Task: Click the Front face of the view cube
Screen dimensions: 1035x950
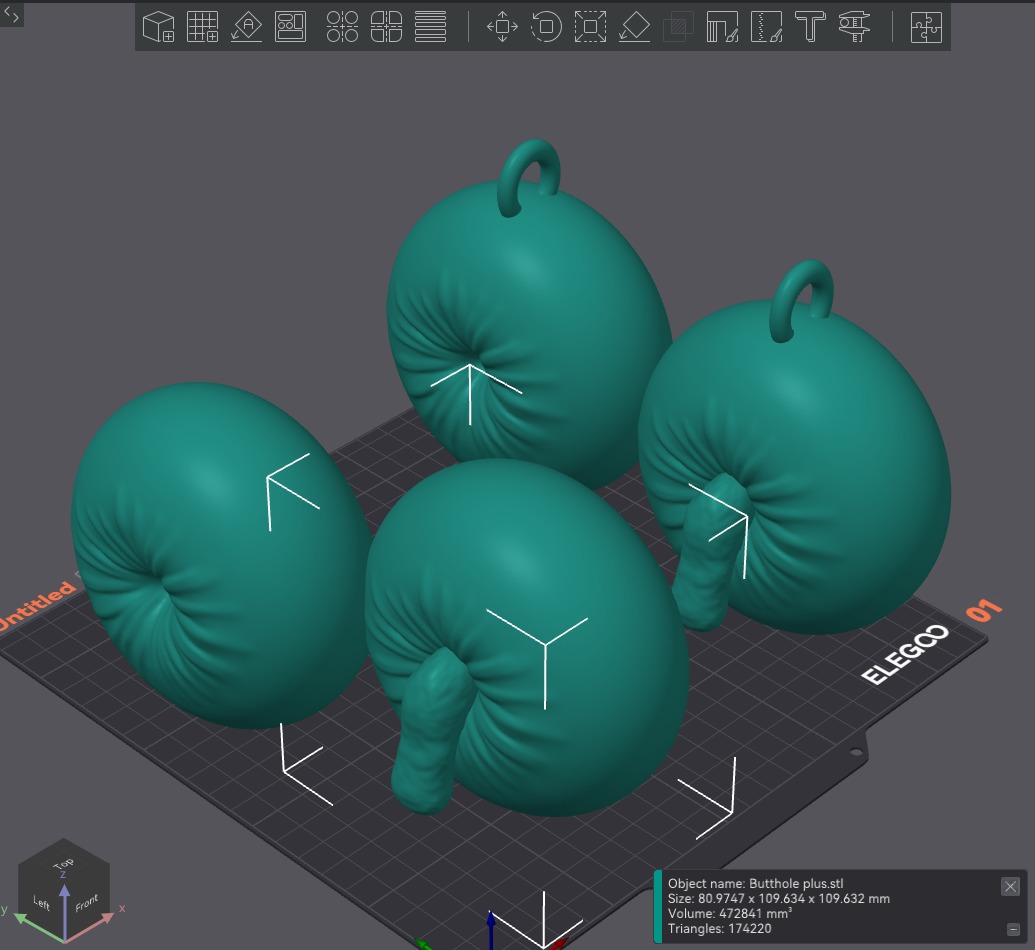Action: pyautogui.click(x=86, y=902)
